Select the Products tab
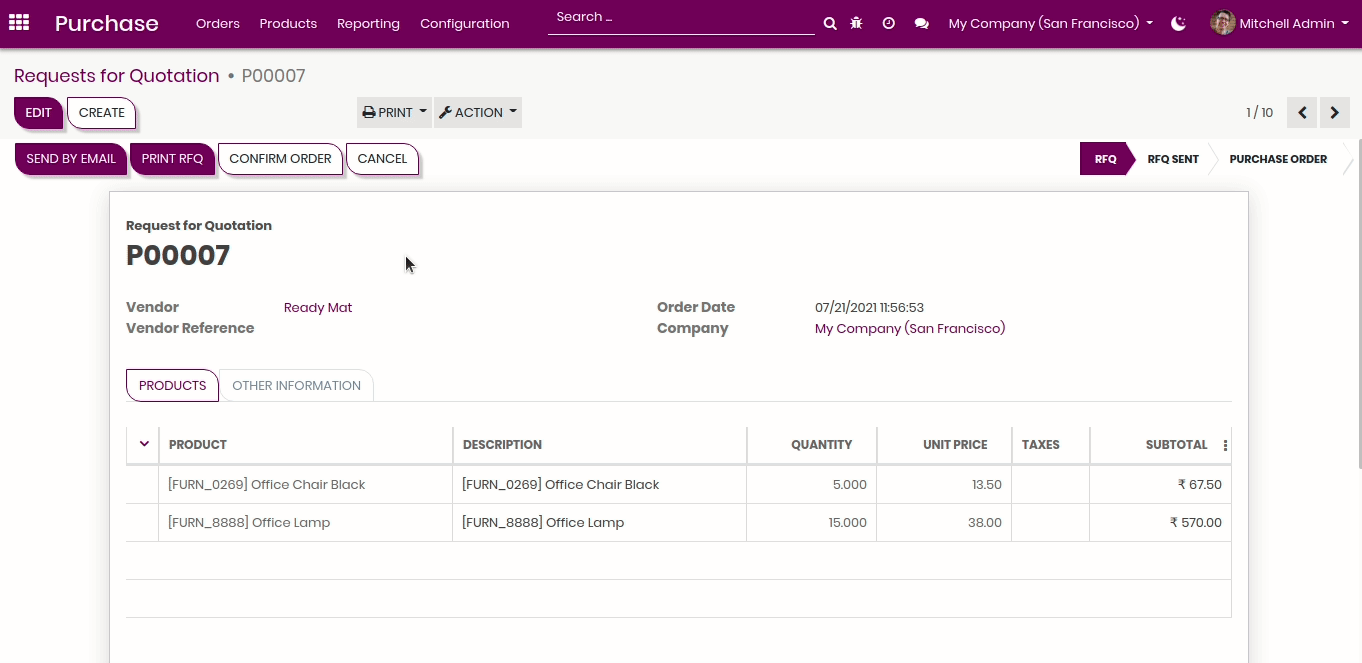 point(172,386)
